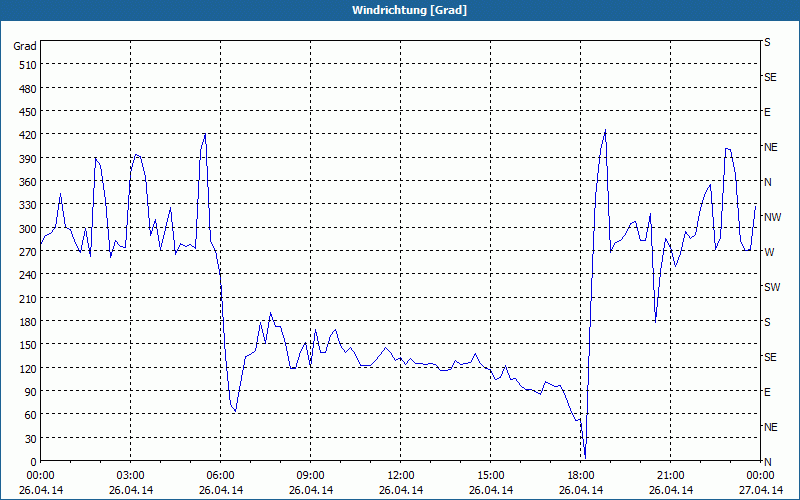The height and width of the screenshot is (500, 800).
Task: Select the '510' y-axis value
Action: click(x=28, y=65)
